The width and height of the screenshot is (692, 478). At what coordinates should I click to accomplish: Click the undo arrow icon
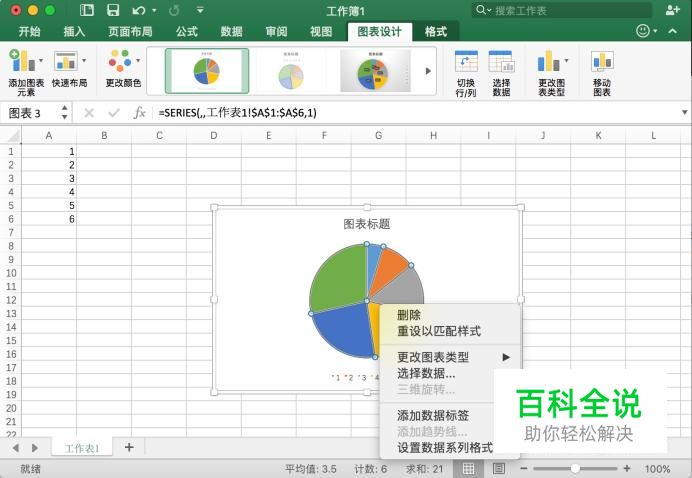139,10
